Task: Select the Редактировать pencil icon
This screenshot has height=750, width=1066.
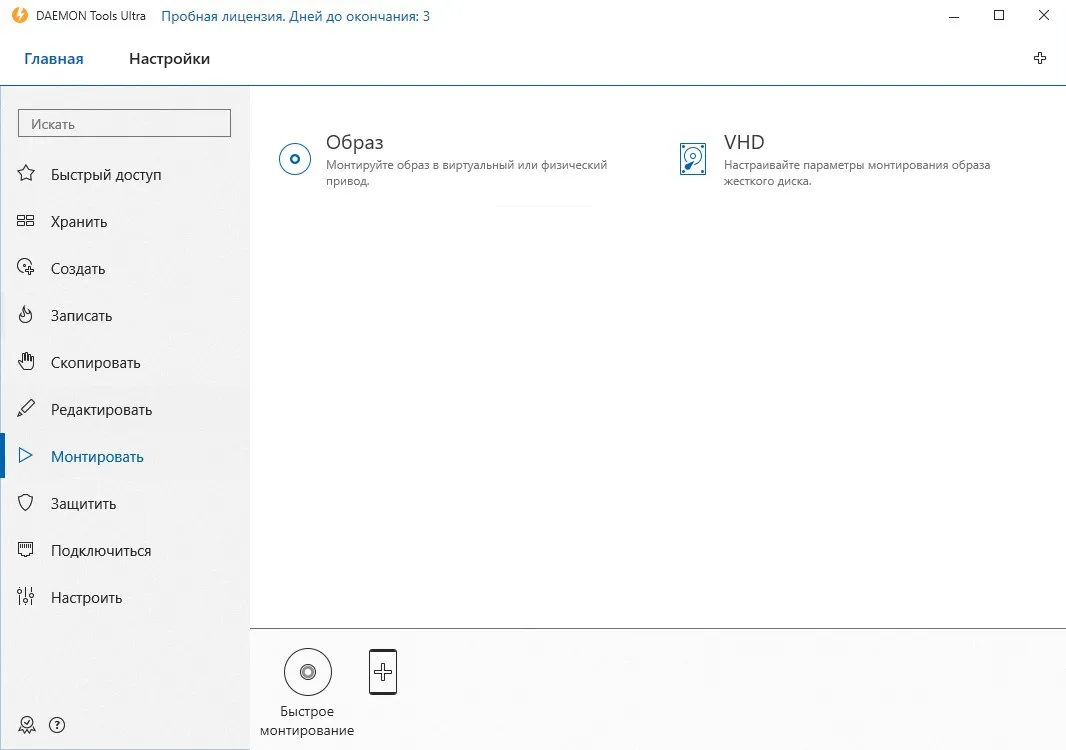Action: click(x=26, y=408)
